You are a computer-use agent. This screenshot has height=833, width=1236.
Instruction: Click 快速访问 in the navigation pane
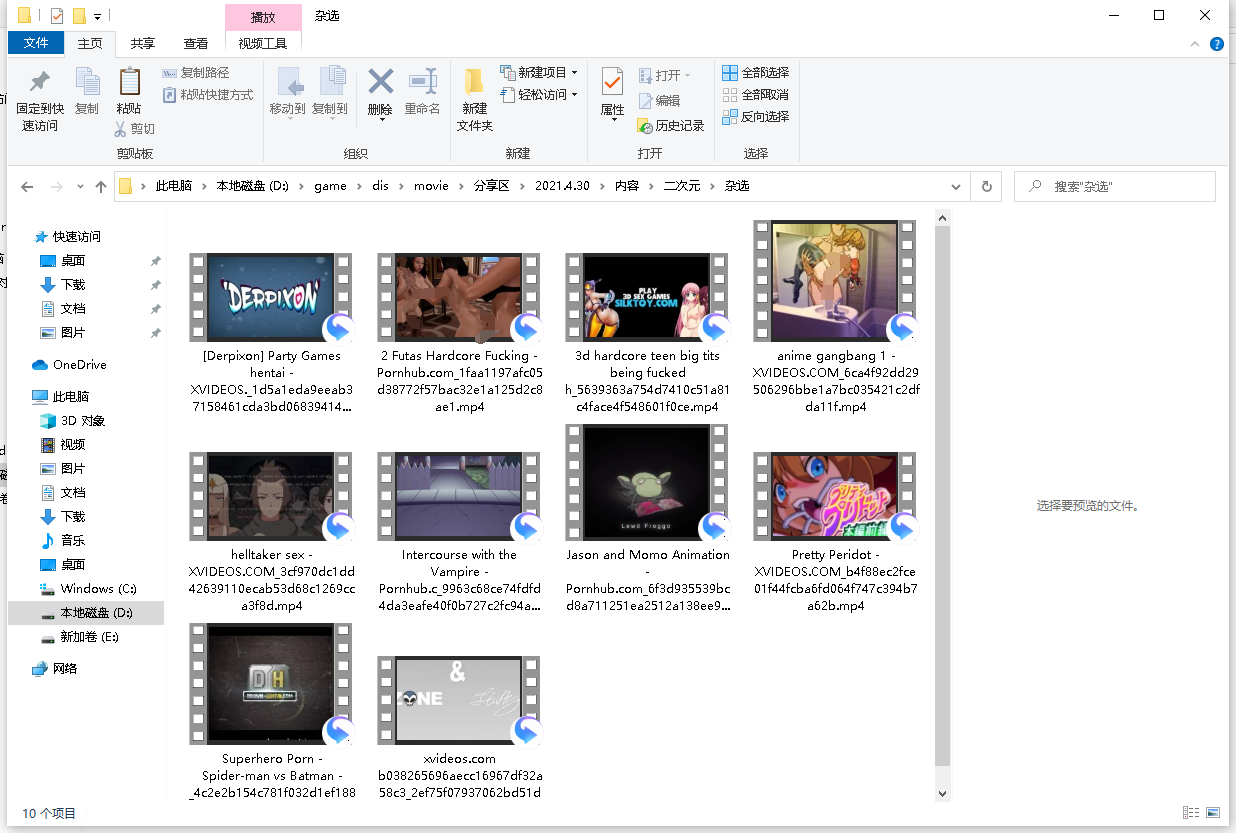[x=67, y=237]
